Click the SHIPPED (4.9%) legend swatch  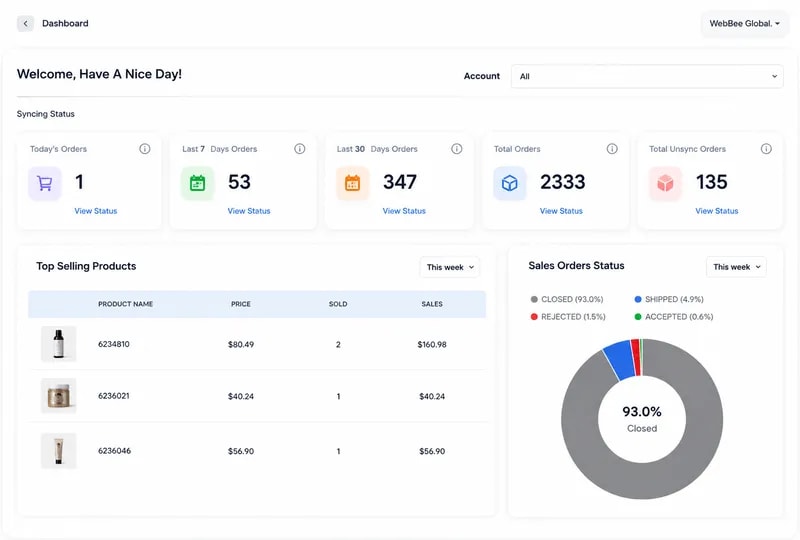(638, 299)
